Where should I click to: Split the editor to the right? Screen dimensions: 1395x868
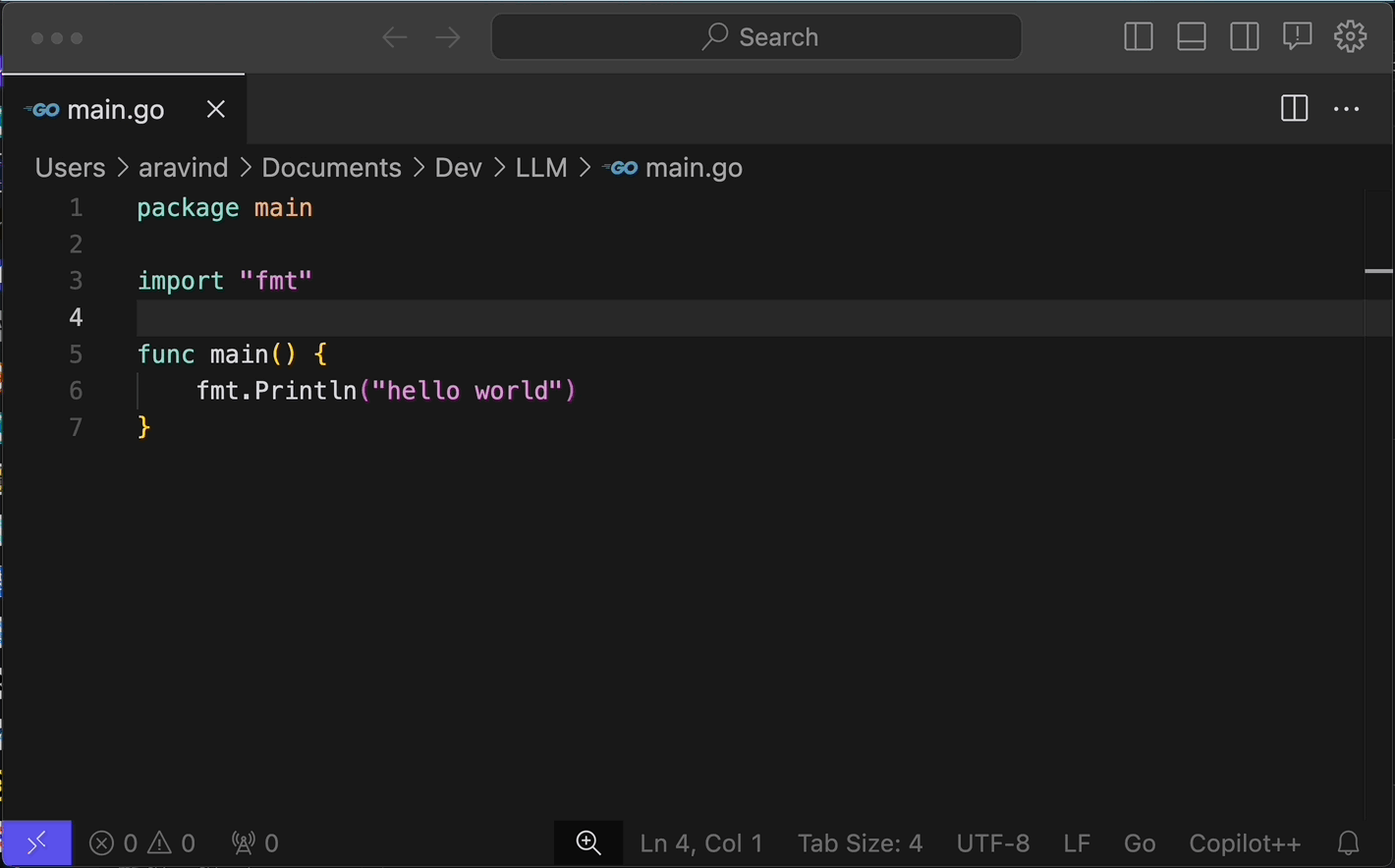coord(1294,109)
